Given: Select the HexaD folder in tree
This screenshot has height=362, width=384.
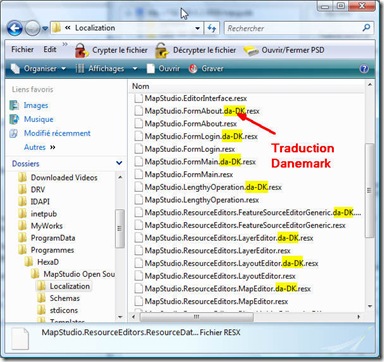Looking at the screenshot, I should click(42, 262).
